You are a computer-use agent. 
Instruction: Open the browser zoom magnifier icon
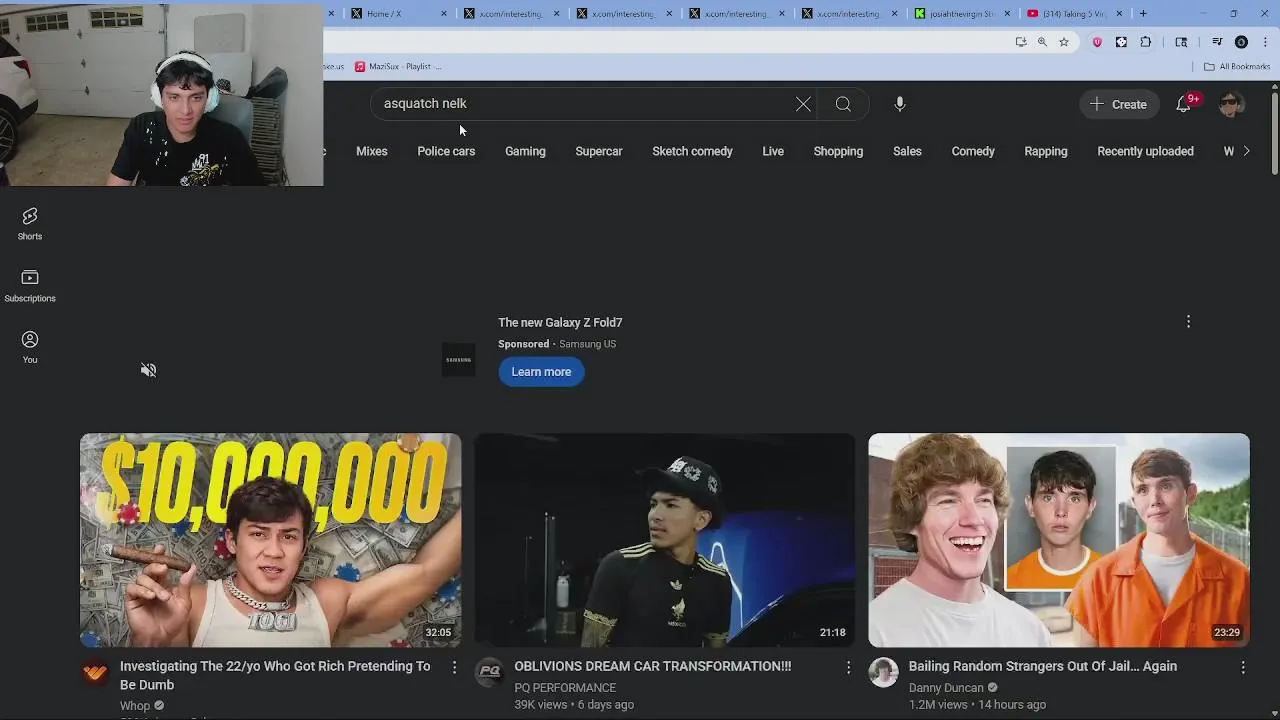tap(1042, 42)
